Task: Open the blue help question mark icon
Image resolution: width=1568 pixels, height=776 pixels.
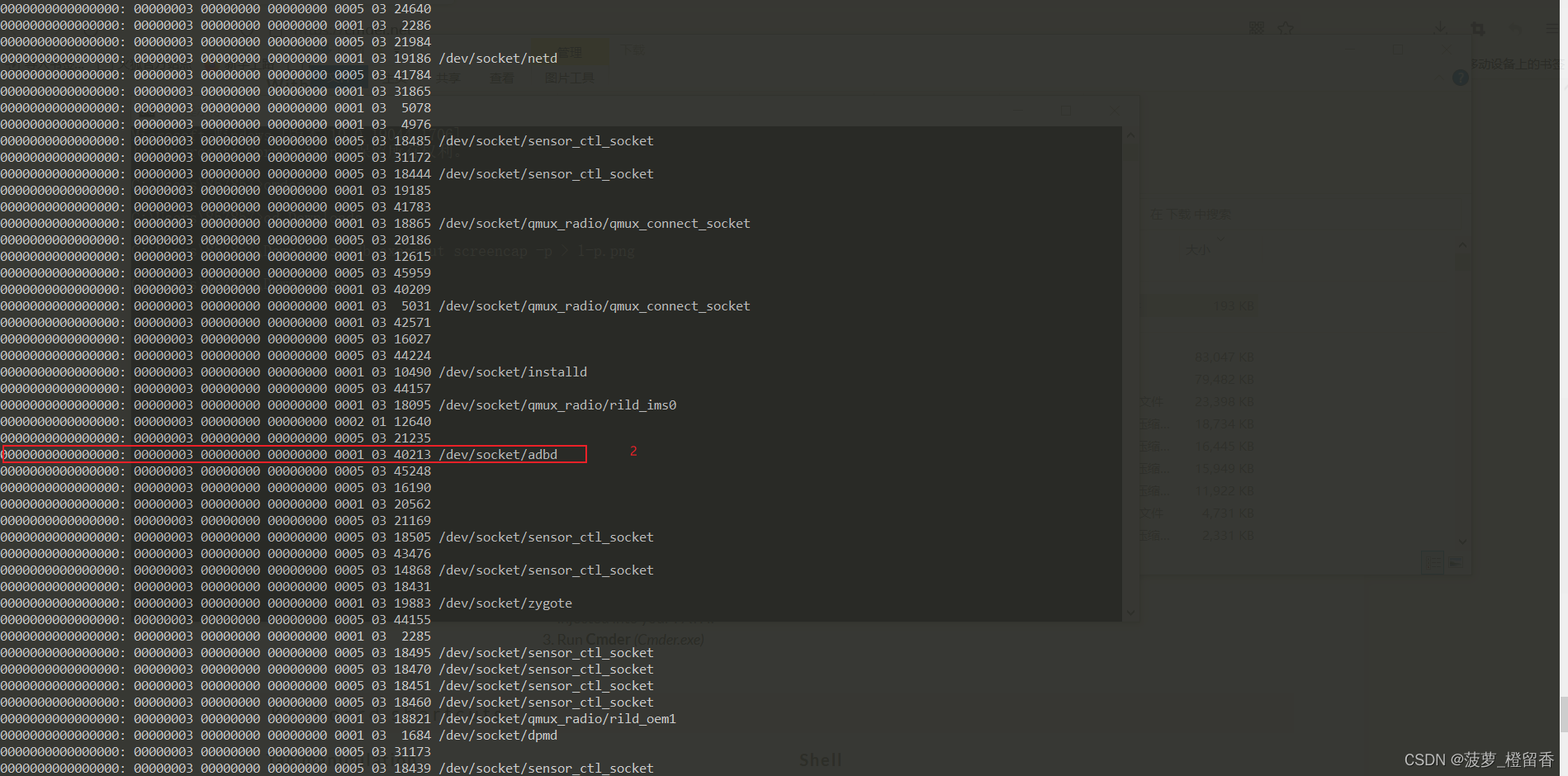Action: (1460, 78)
